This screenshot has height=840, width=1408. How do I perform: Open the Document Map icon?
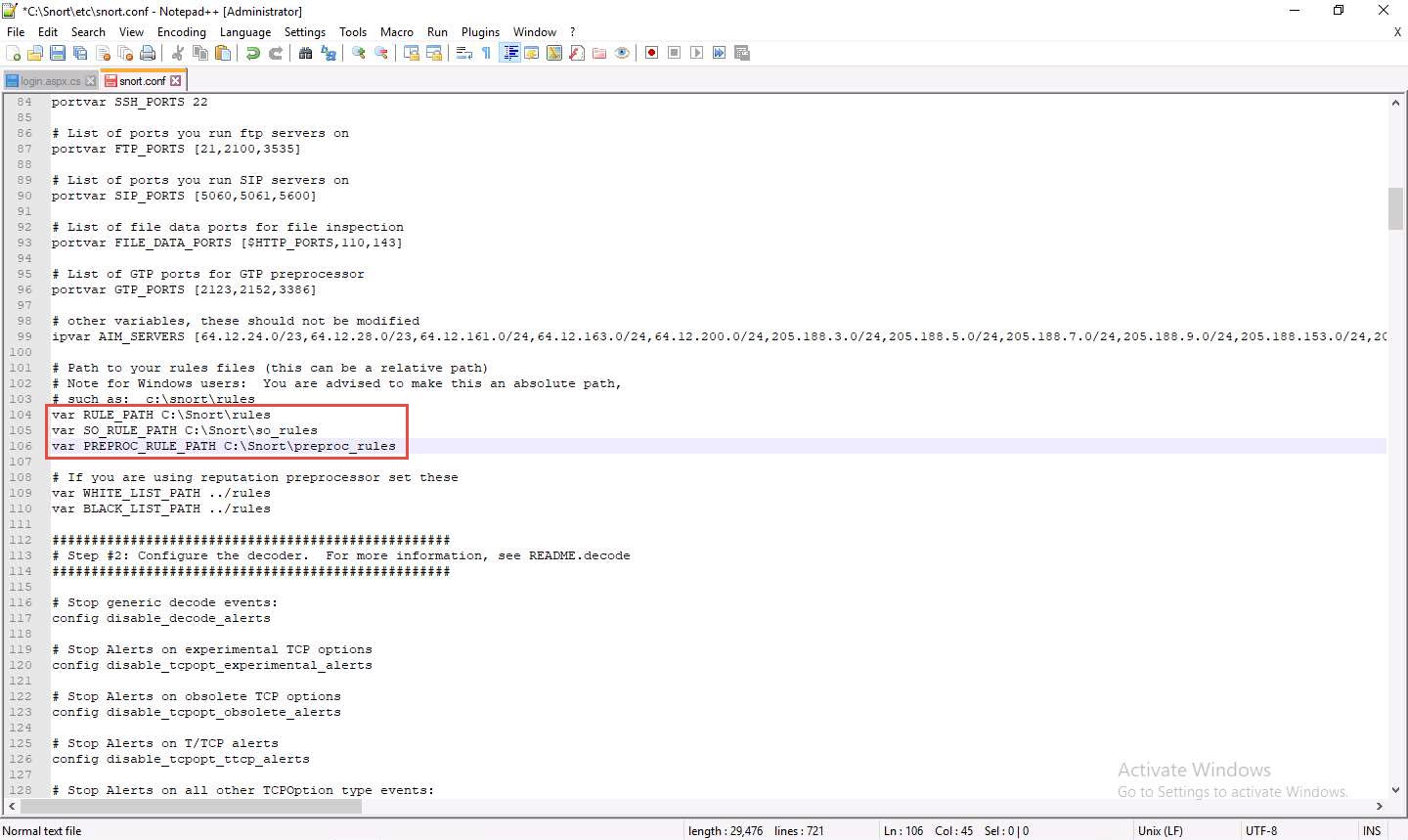click(554, 53)
